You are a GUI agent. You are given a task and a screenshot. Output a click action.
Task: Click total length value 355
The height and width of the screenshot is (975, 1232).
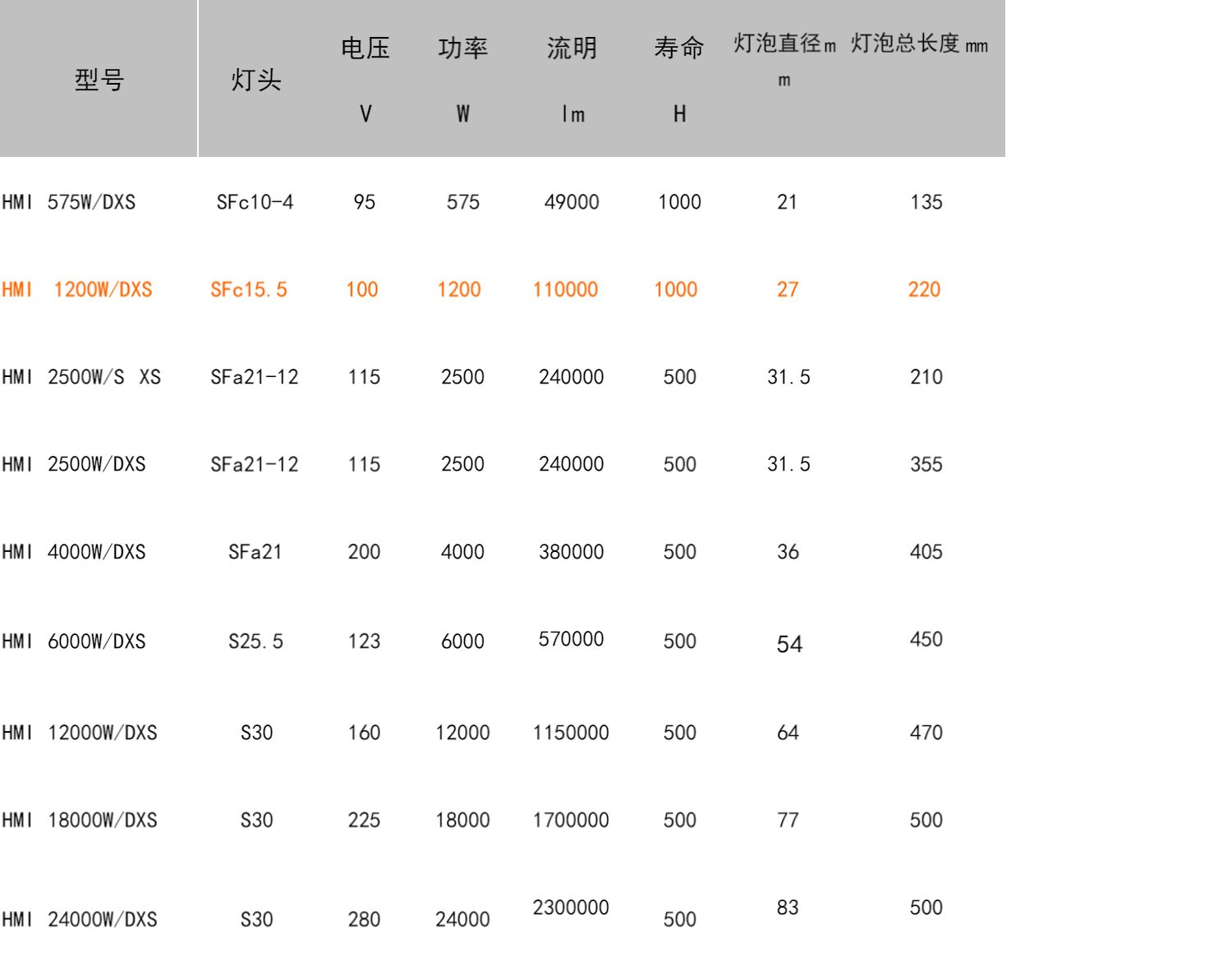pos(926,464)
